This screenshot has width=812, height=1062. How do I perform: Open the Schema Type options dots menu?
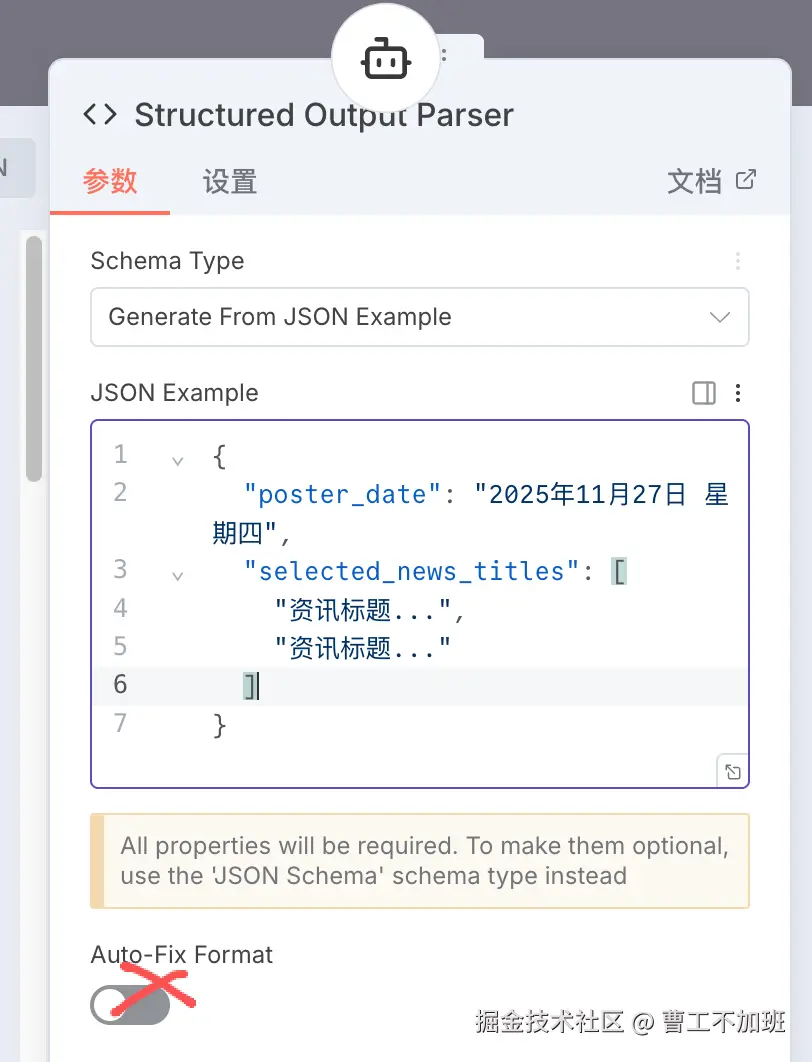point(738,262)
